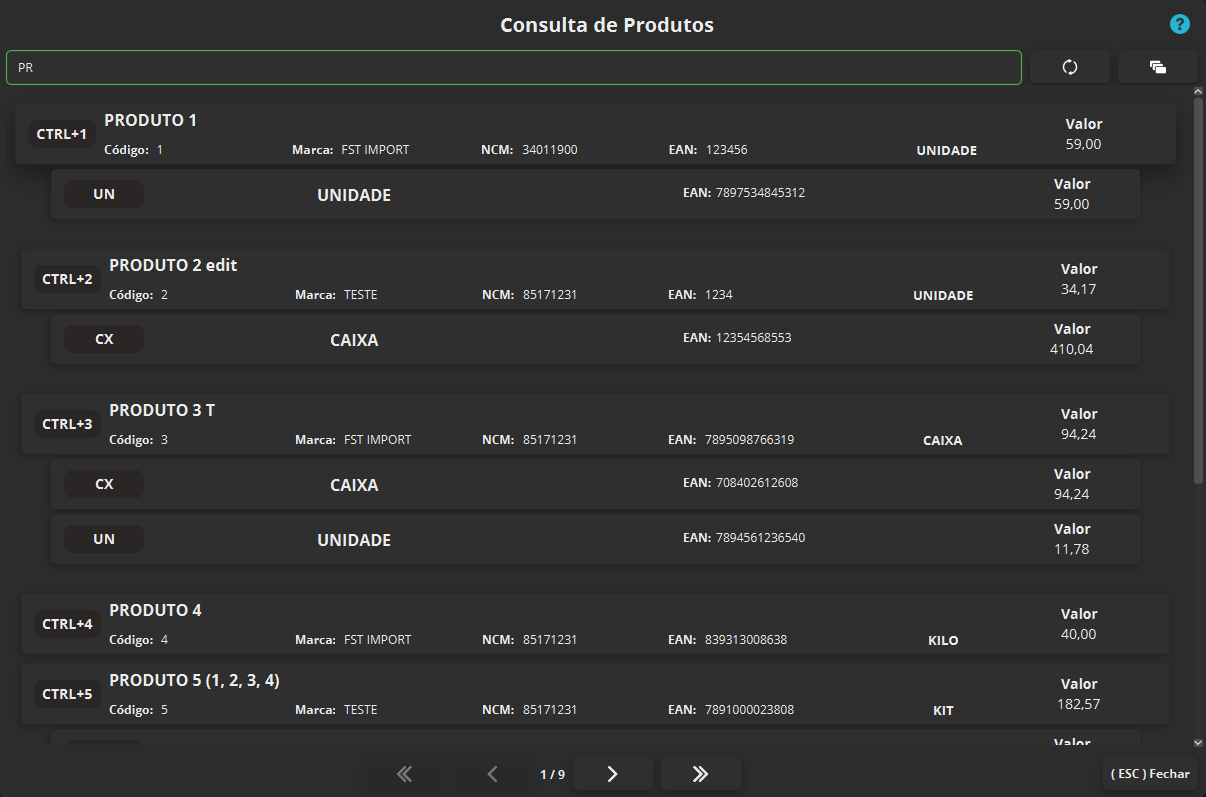Click the PRODUTO 2 edit title

[173, 265]
